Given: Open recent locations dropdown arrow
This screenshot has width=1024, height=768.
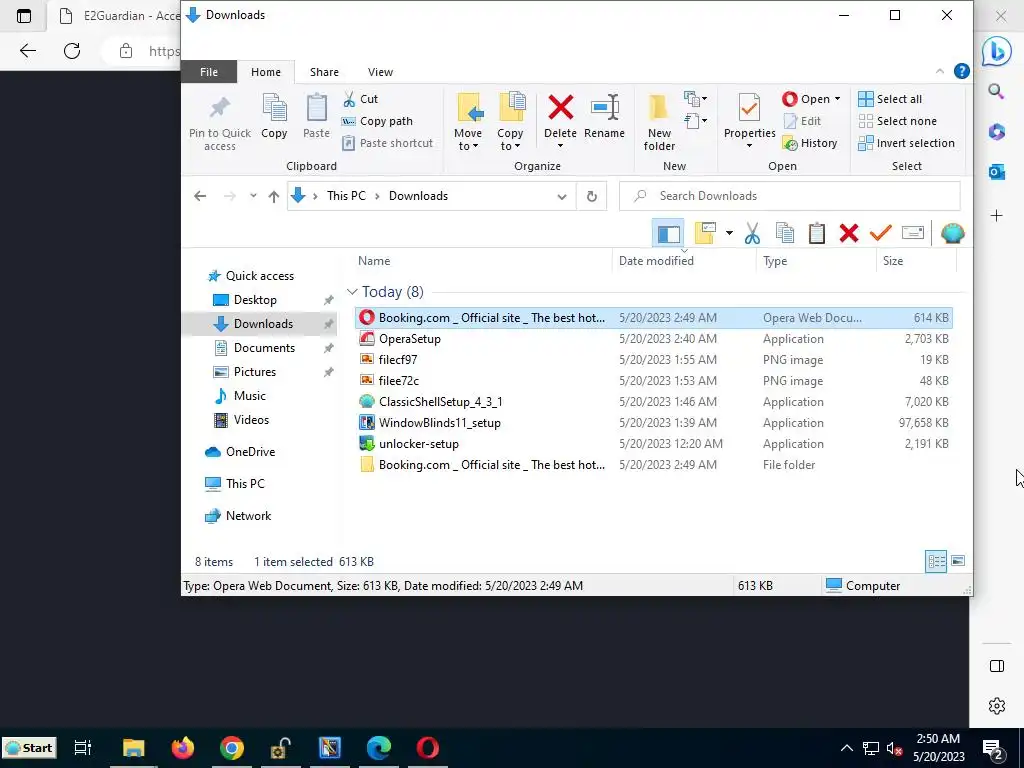Looking at the screenshot, I should click(x=253, y=196).
